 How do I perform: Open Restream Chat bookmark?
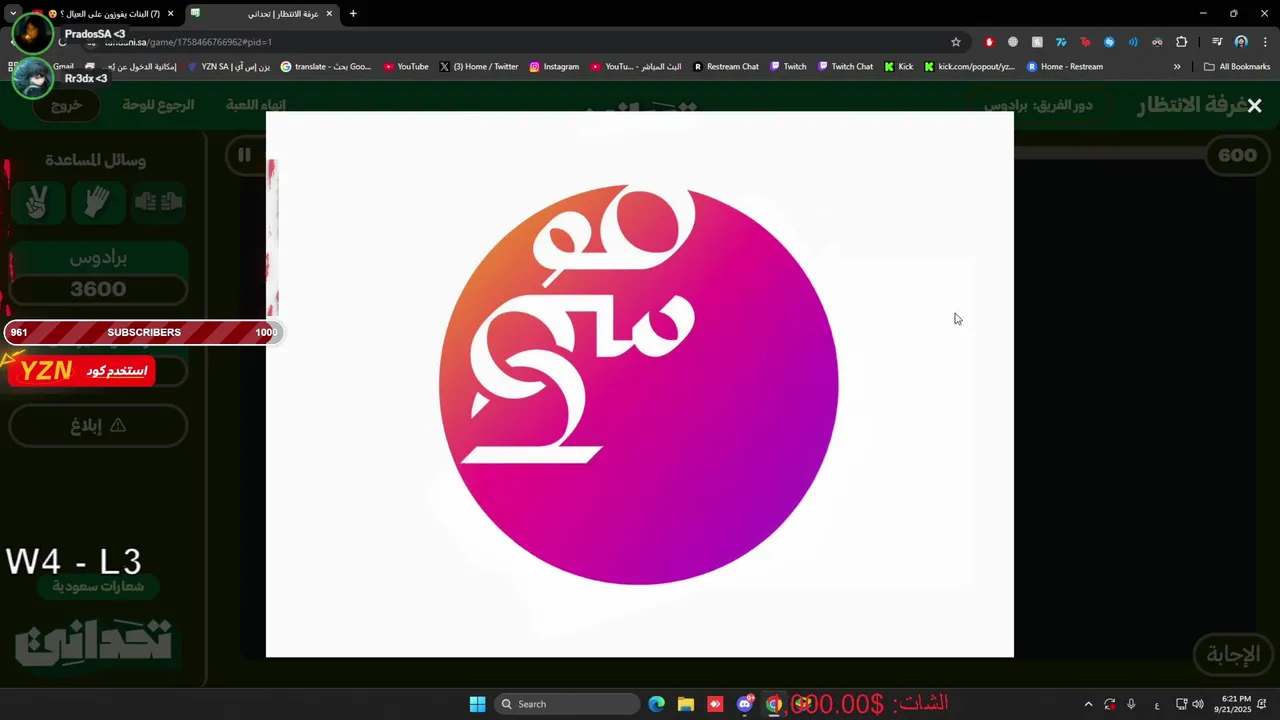pos(726,67)
